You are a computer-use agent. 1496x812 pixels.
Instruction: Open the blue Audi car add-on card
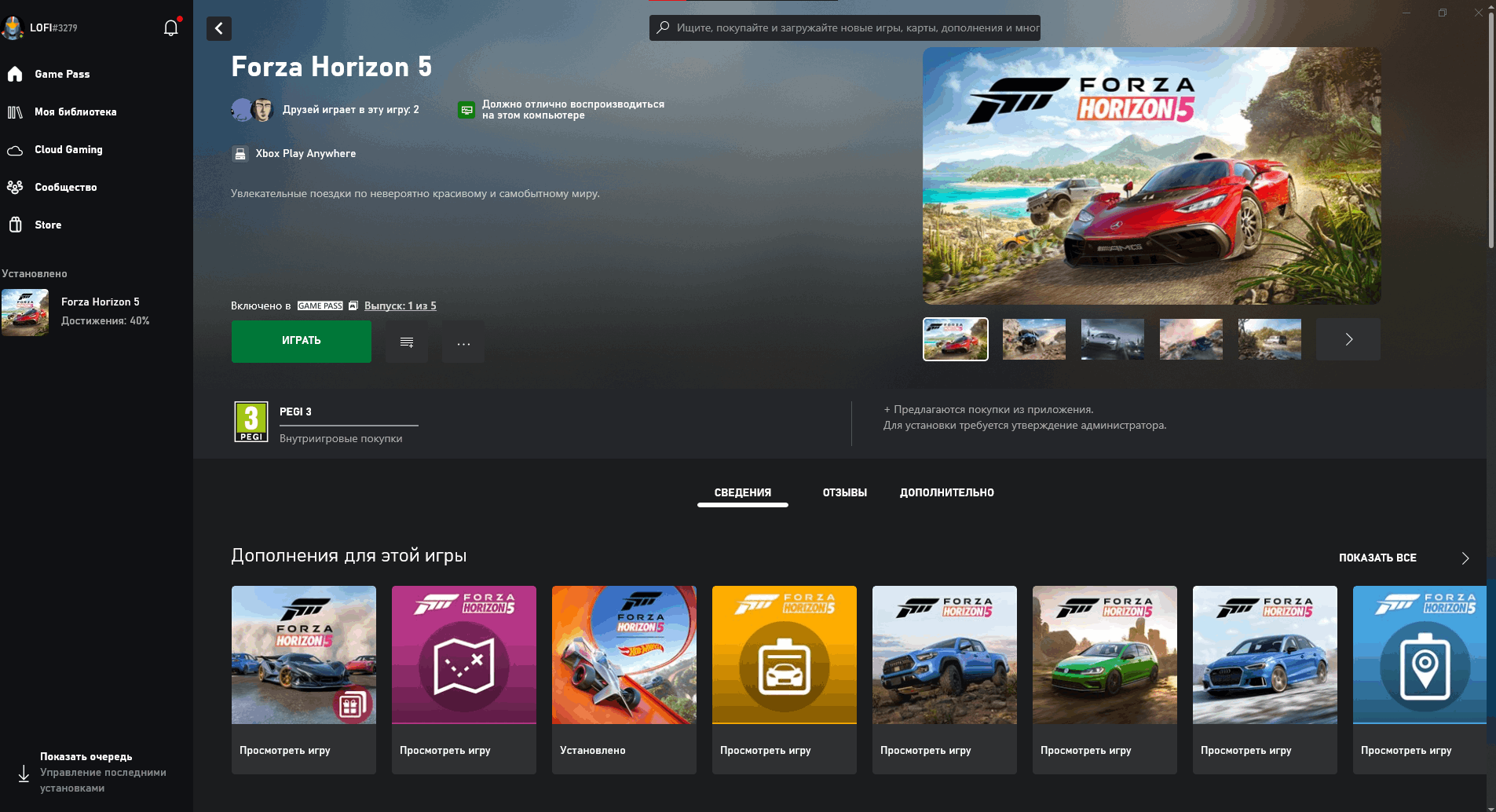click(1265, 680)
